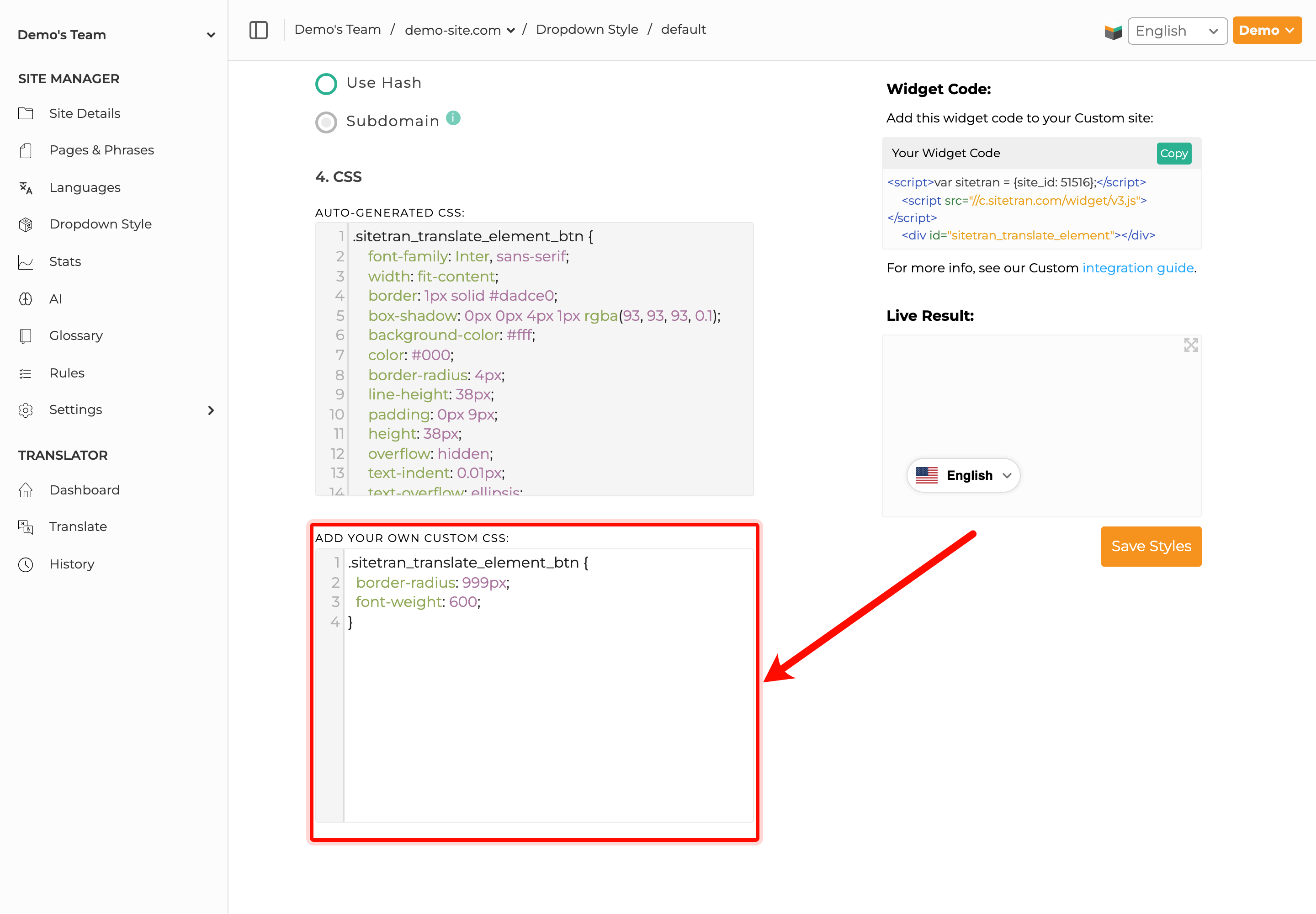The height and width of the screenshot is (914, 1316).
Task: Click the sitetran_translate_element div line
Action: (x=1029, y=235)
